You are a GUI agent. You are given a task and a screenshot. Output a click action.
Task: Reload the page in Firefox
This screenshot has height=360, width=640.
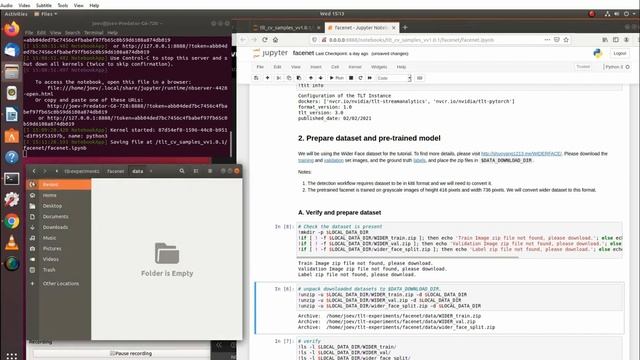tap(265, 40)
